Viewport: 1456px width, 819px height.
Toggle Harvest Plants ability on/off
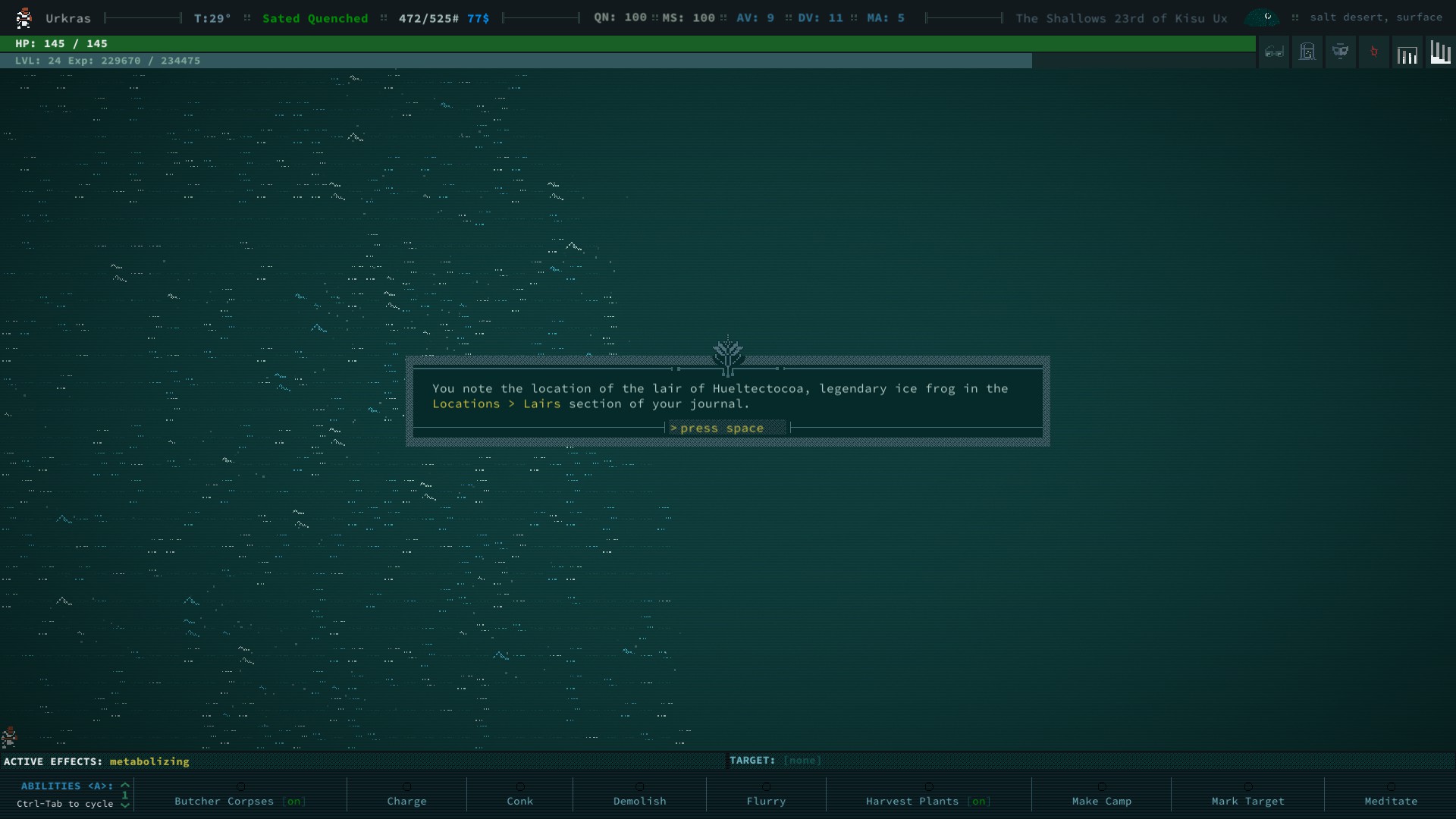point(927,801)
